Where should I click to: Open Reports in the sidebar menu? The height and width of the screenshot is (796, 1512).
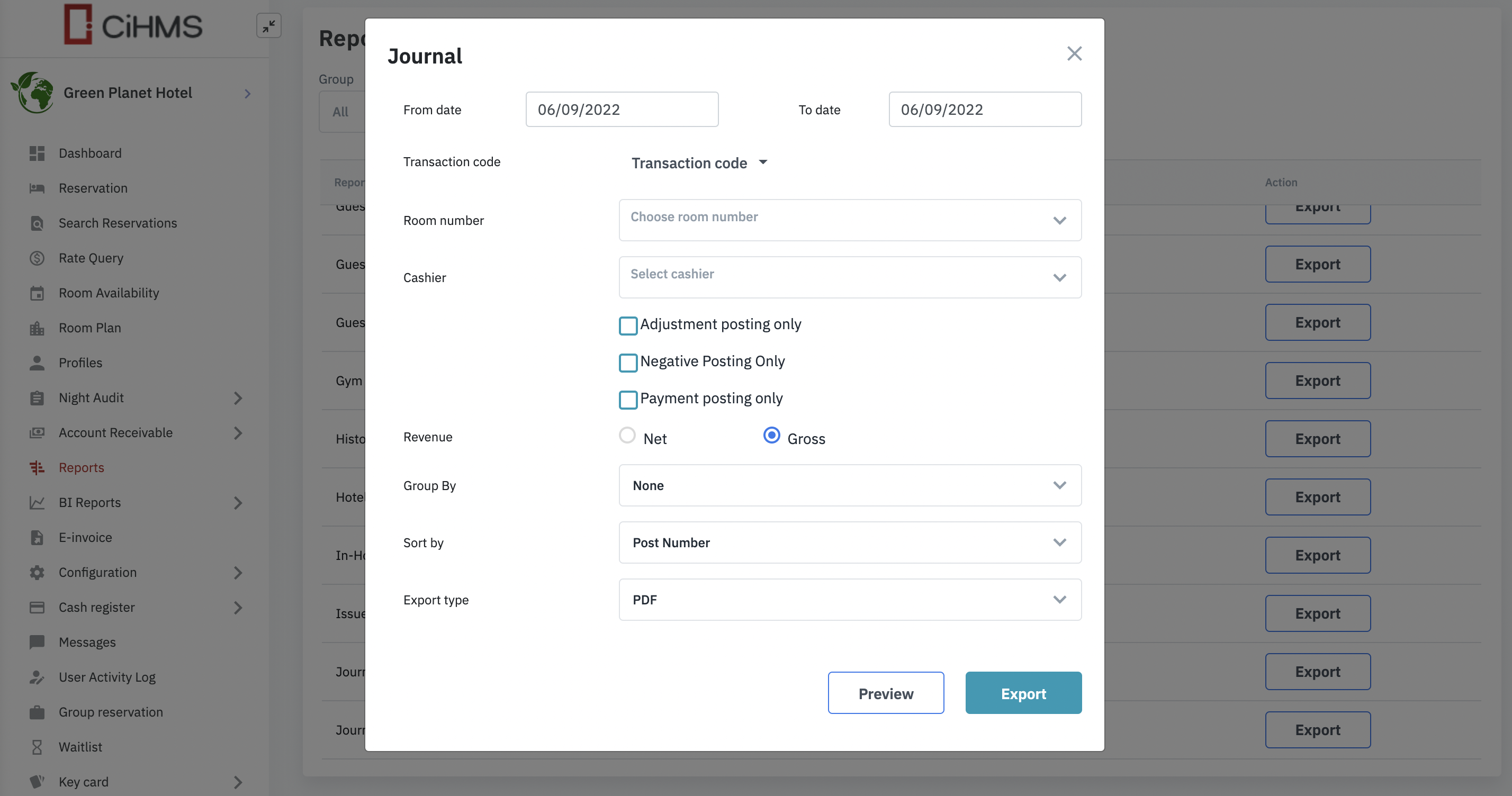[82, 467]
